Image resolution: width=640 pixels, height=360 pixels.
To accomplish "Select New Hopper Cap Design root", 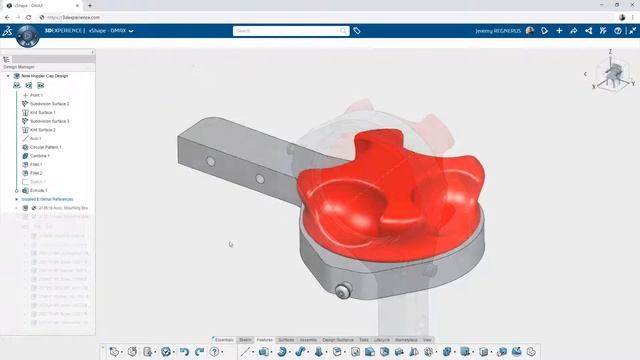I will [44, 76].
